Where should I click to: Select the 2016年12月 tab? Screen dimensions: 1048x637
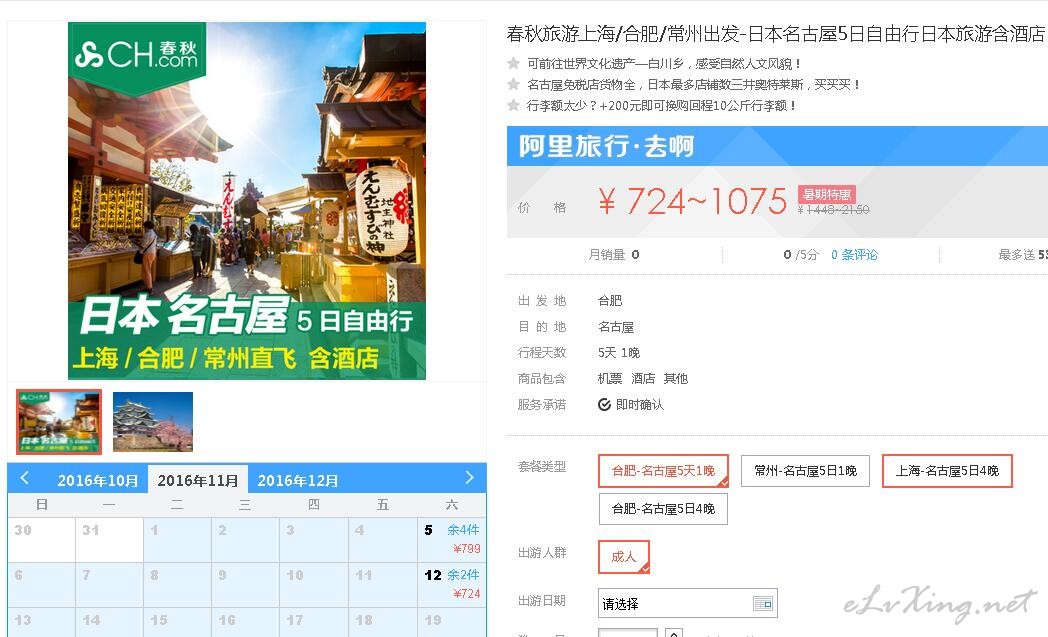tap(297, 481)
